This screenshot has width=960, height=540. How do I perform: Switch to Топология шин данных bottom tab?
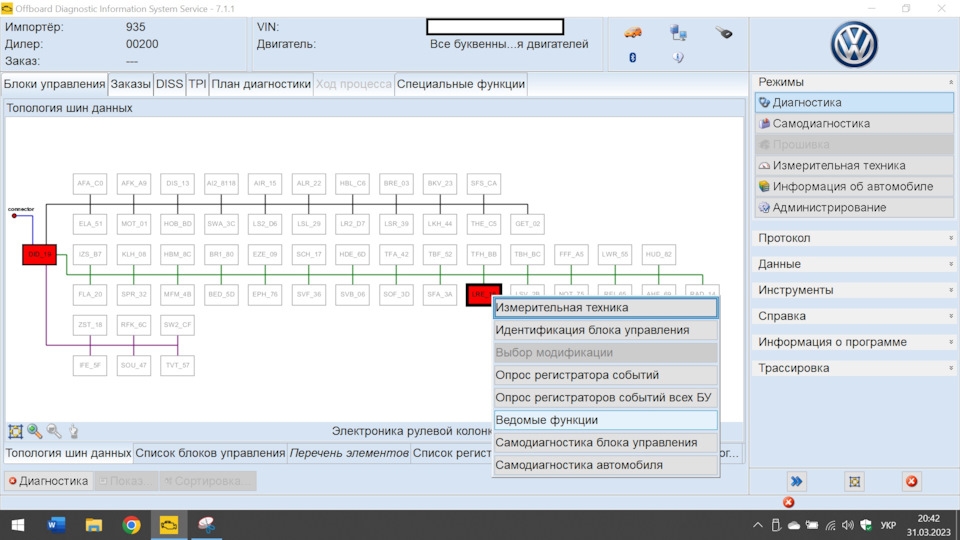68,453
